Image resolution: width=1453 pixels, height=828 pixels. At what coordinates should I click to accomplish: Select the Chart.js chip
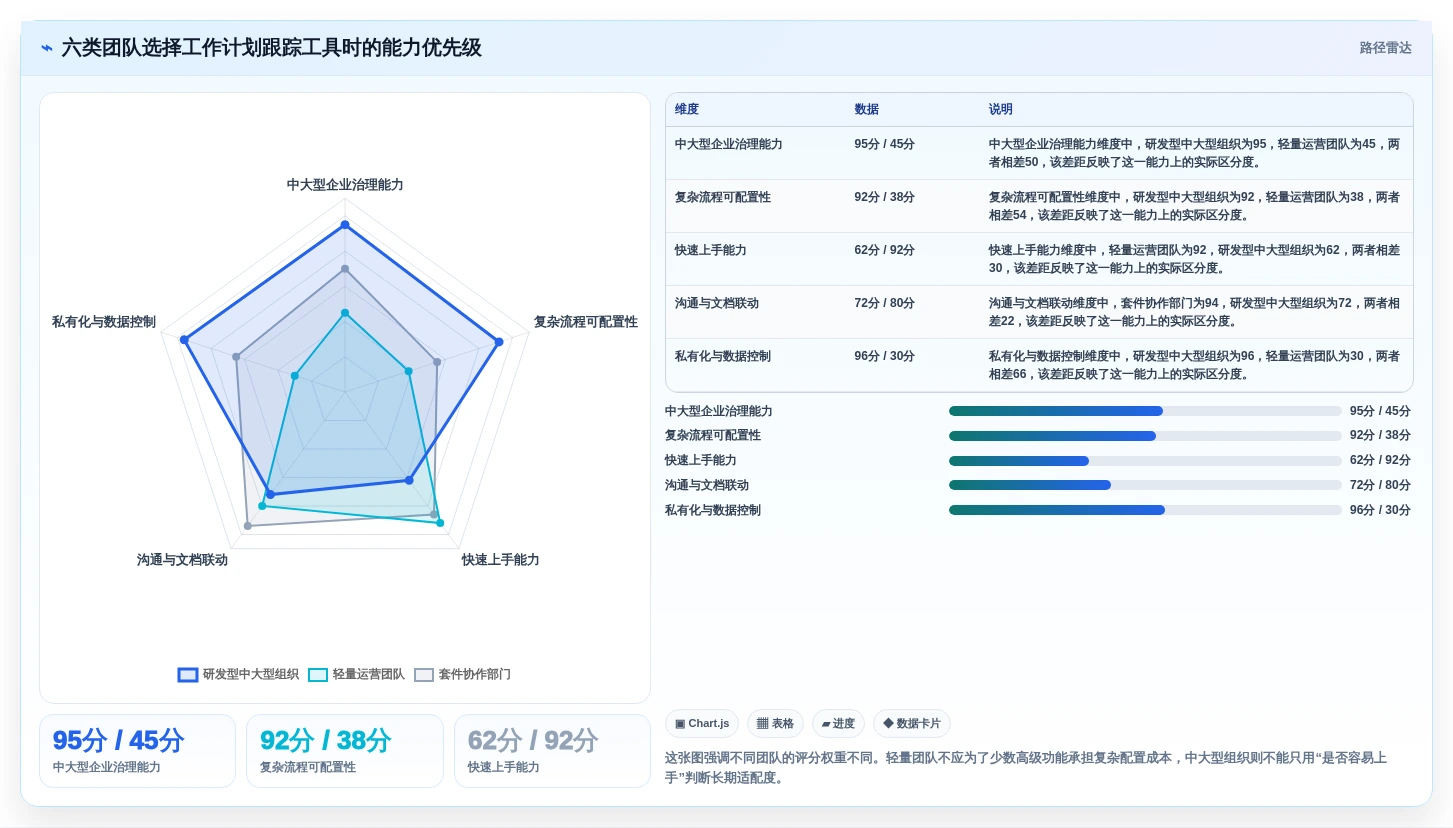702,724
